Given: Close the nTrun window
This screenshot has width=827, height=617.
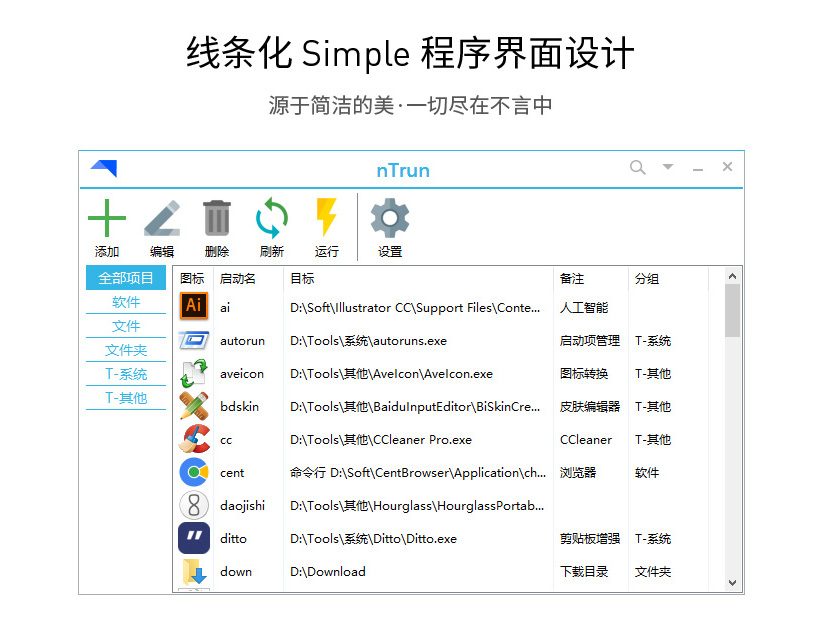Looking at the screenshot, I should click(x=727, y=167).
